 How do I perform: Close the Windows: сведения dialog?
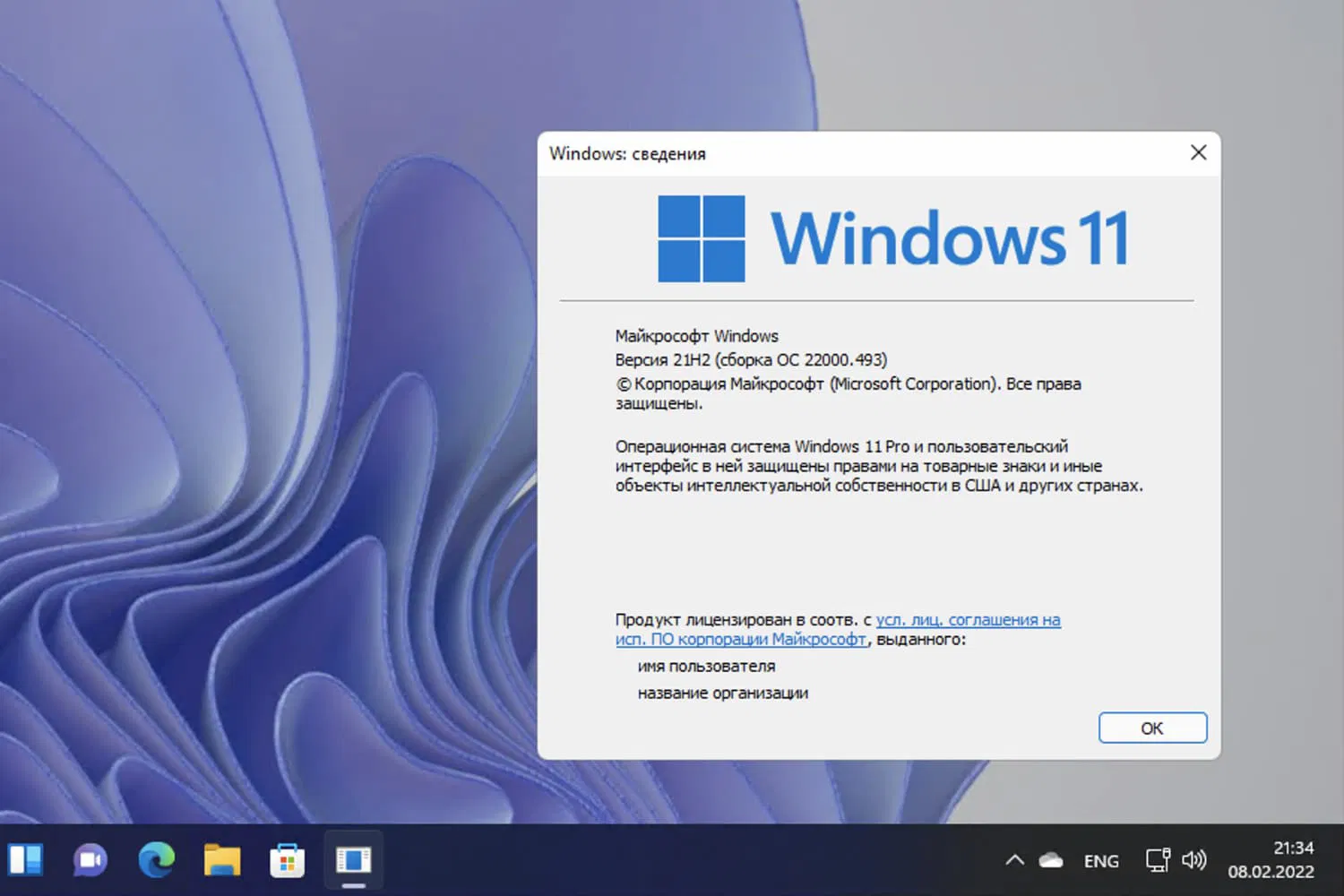click(x=1198, y=152)
